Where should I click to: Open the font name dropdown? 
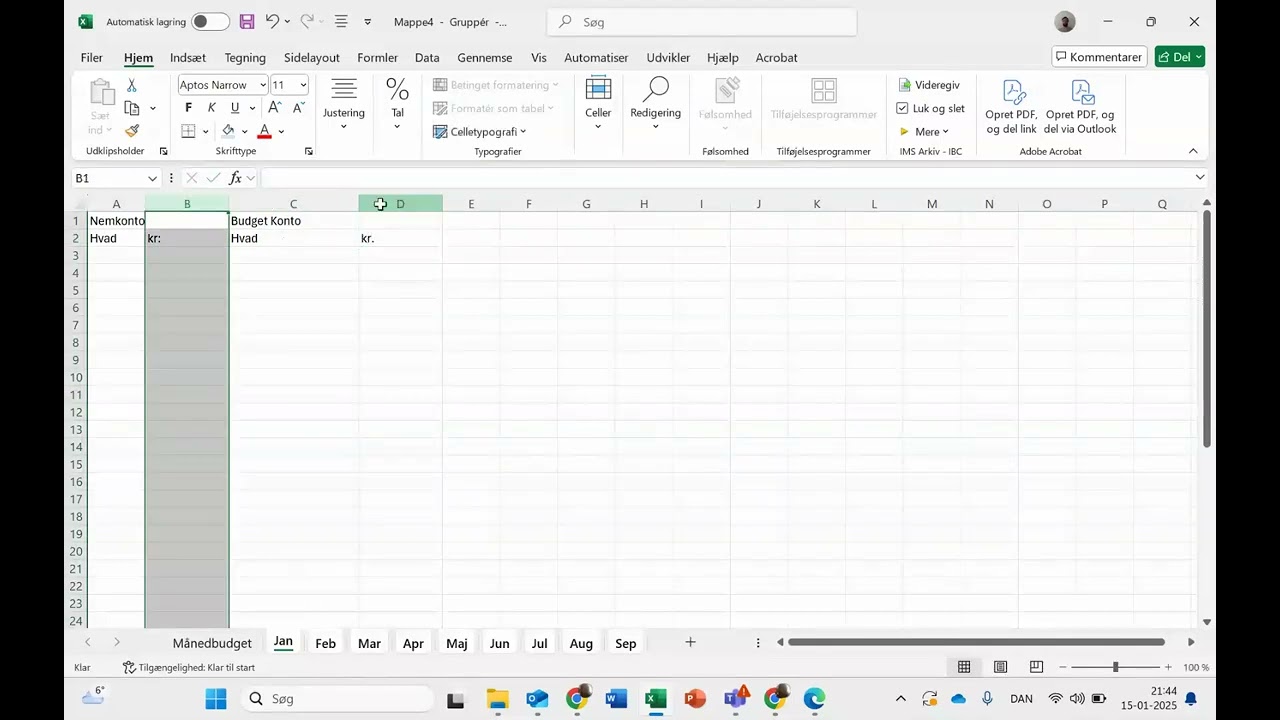pos(263,85)
